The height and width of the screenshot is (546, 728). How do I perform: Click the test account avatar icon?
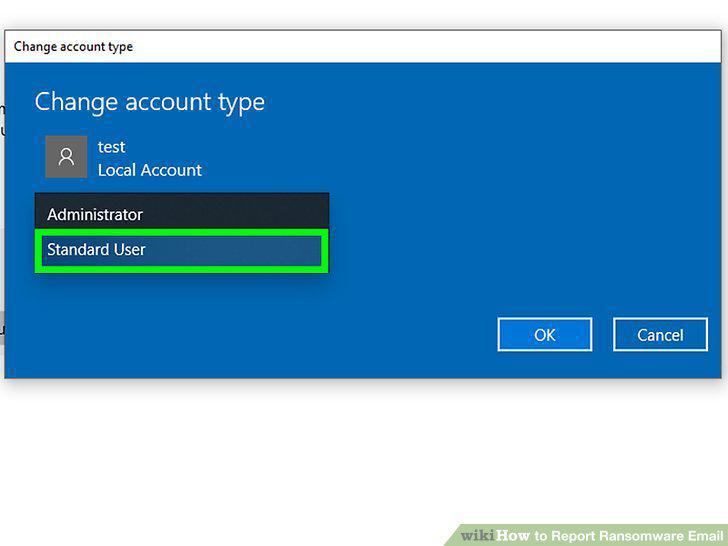click(x=66, y=157)
